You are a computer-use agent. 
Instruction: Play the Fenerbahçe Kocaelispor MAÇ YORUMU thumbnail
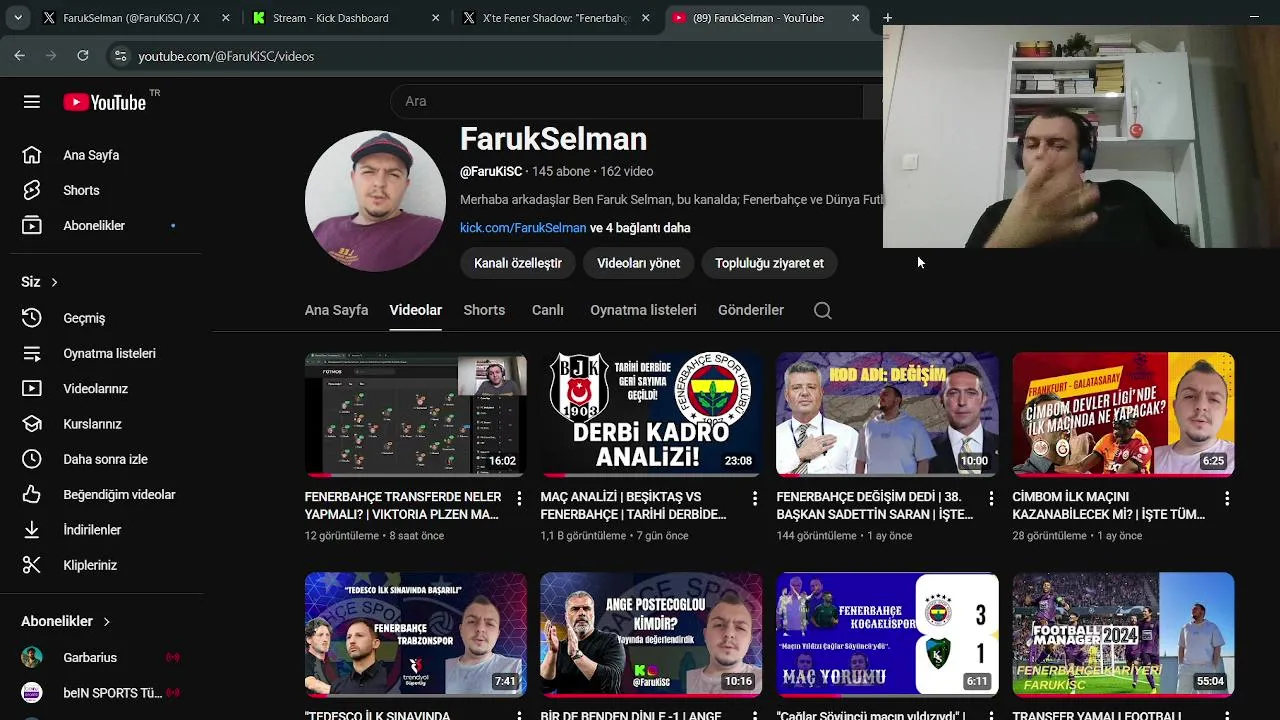888,634
